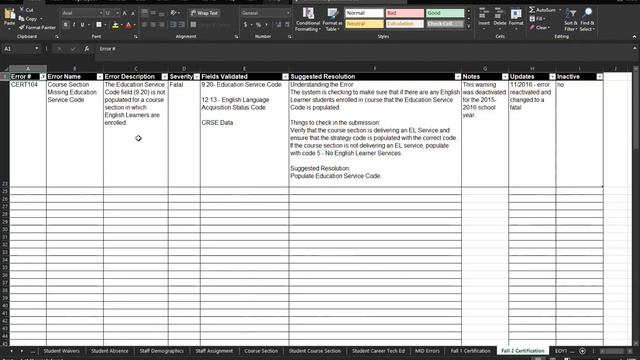Screen dimensions: 640x360
Task: Switch to Student Waivers sheet tab
Action: tap(61, 351)
